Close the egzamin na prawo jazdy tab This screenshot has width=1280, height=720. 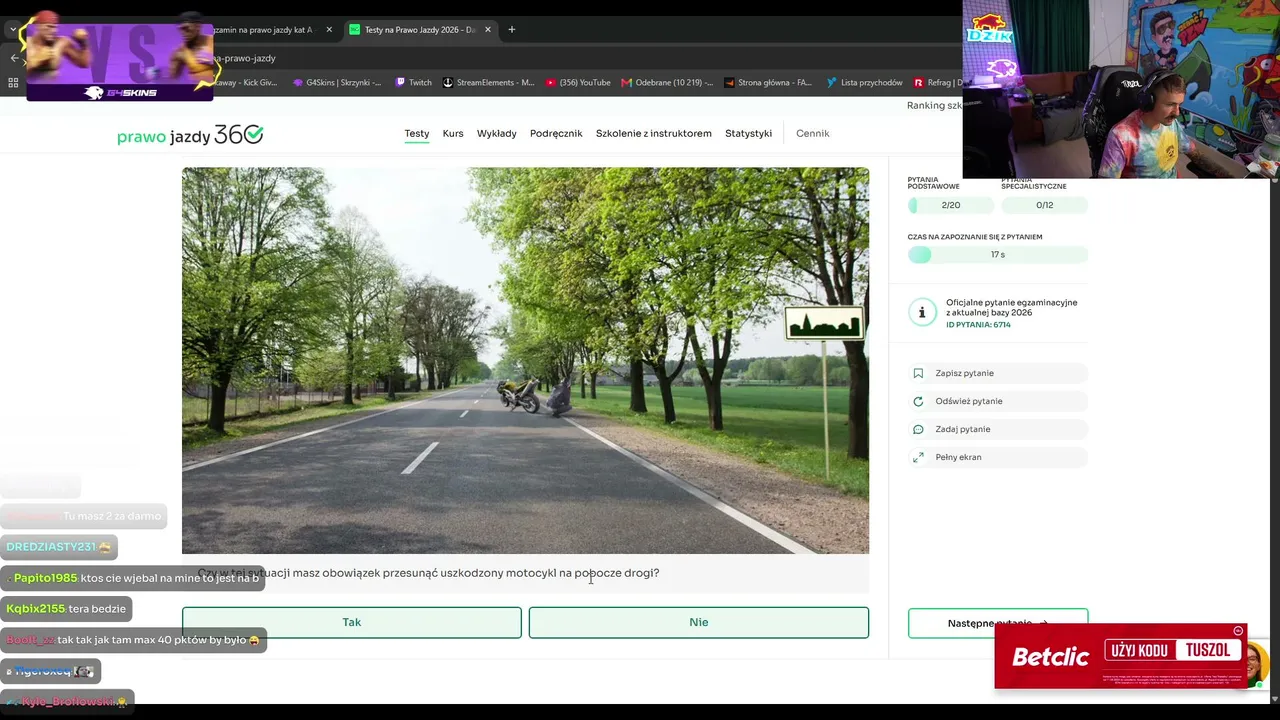coord(329,30)
